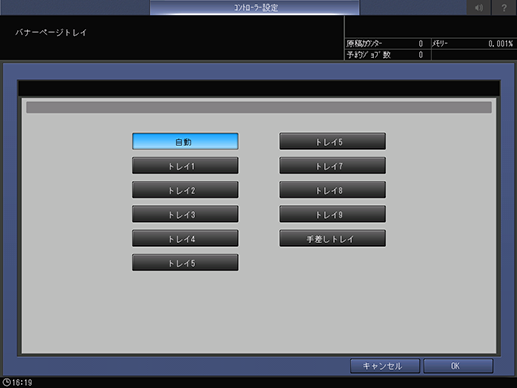Click the 原稿カウンター counter label
Image resolution: width=517 pixels, height=388 pixels.
(364, 44)
